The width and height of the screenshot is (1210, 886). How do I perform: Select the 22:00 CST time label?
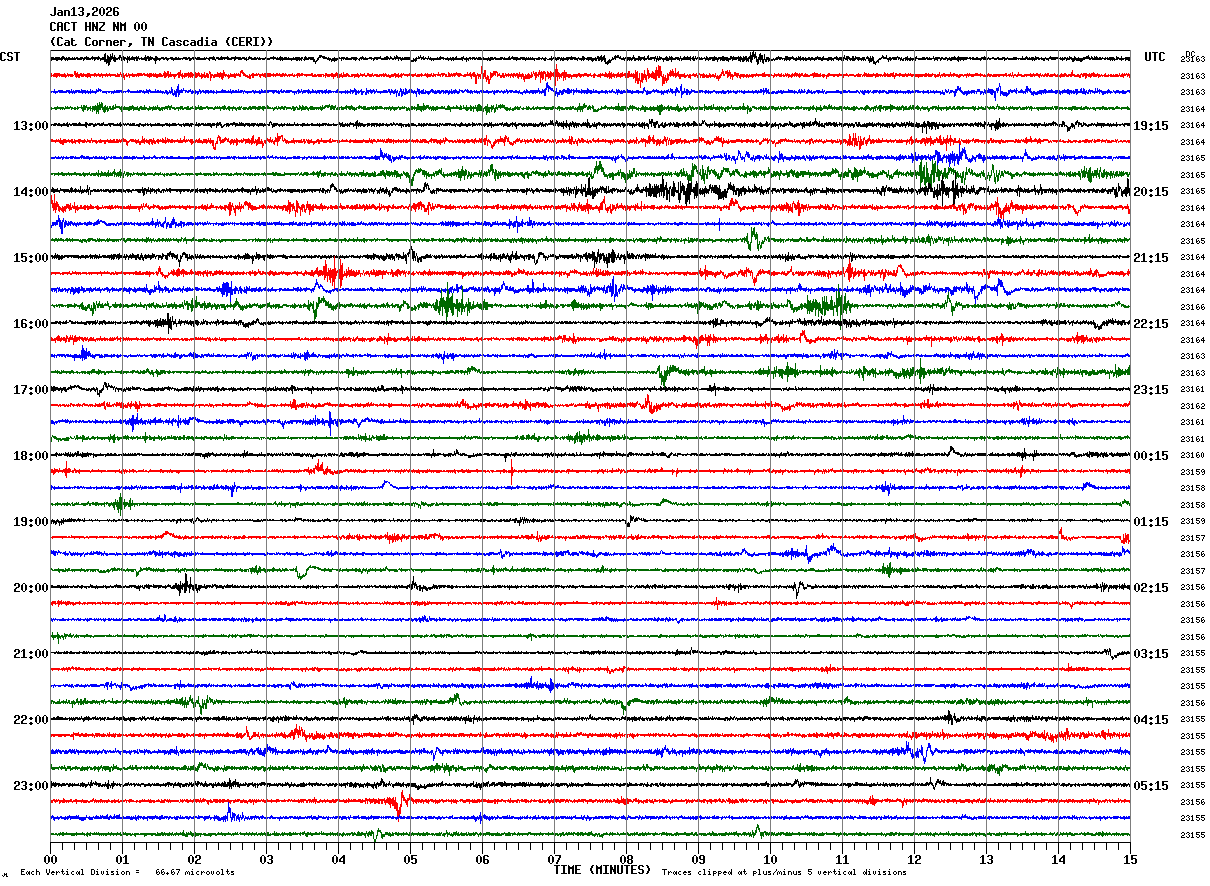tap(31, 720)
